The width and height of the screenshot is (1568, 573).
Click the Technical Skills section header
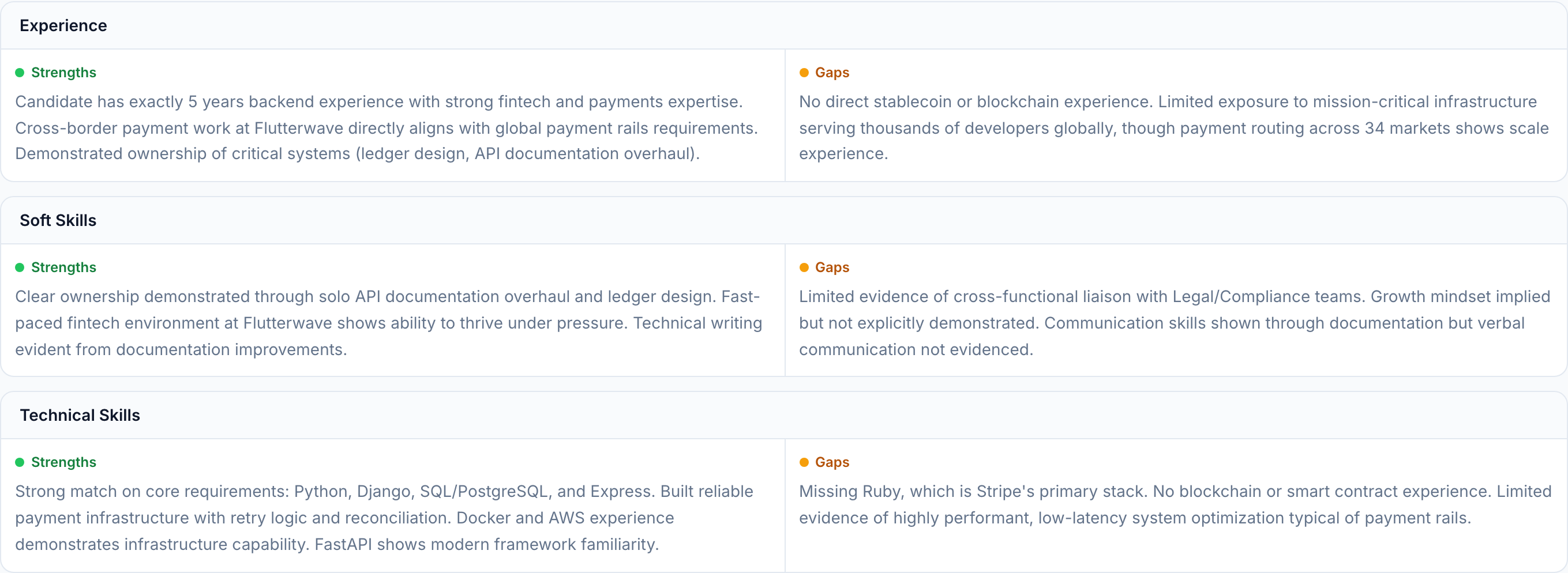tap(80, 415)
